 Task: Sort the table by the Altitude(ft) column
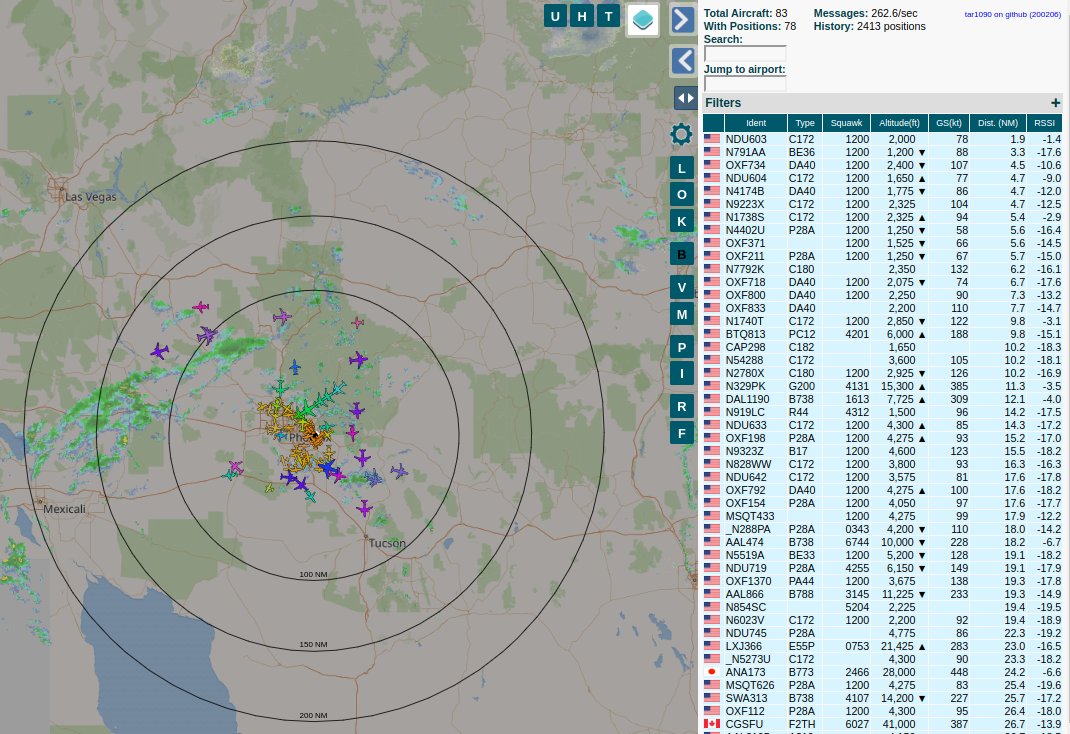(x=899, y=123)
